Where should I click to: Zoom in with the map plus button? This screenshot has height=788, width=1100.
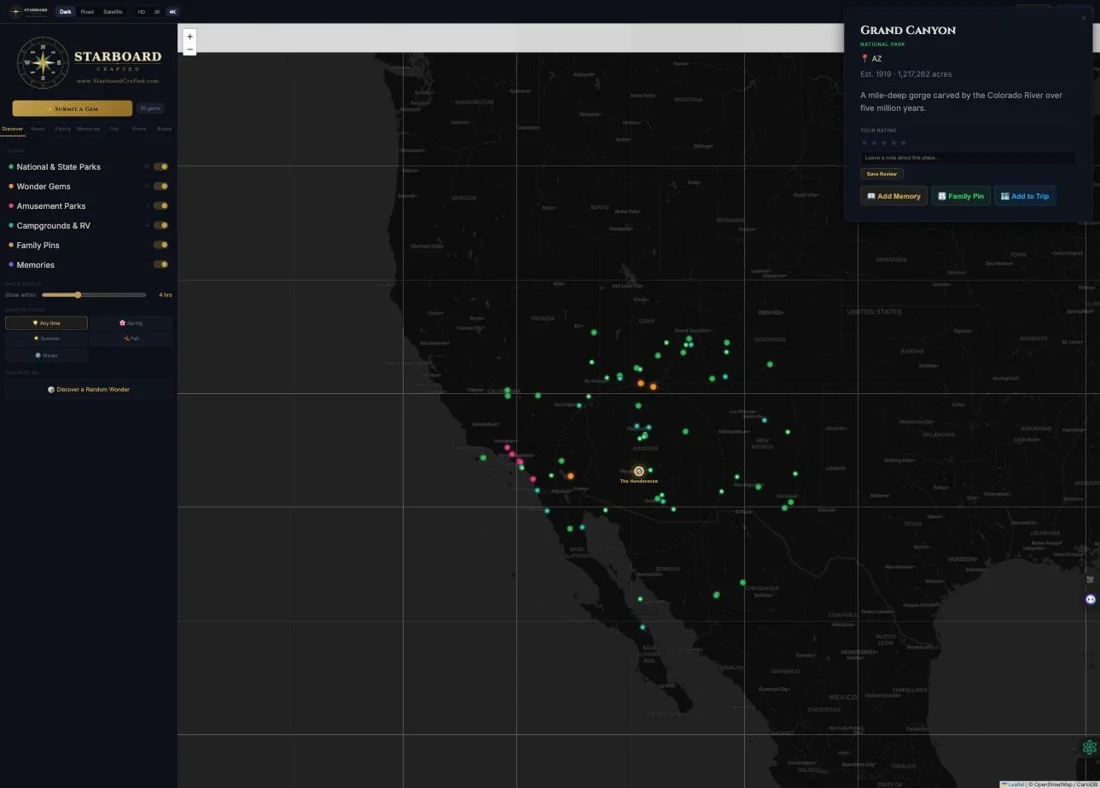click(189, 36)
